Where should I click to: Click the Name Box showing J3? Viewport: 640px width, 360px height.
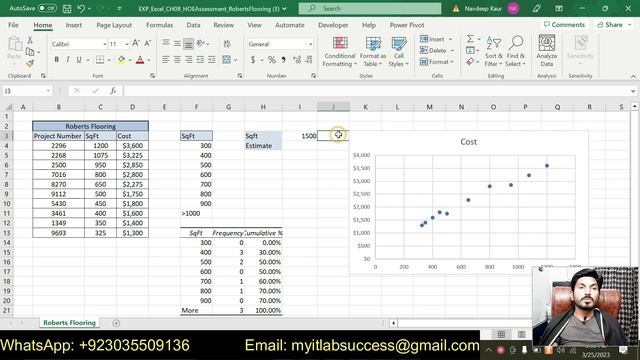[x=27, y=91]
